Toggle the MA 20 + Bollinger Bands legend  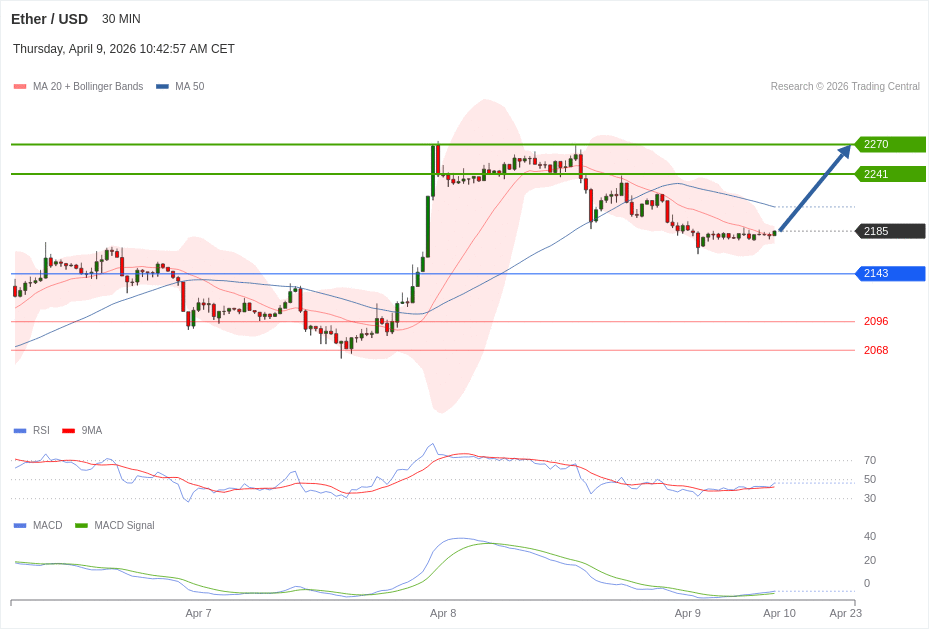pos(87,87)
